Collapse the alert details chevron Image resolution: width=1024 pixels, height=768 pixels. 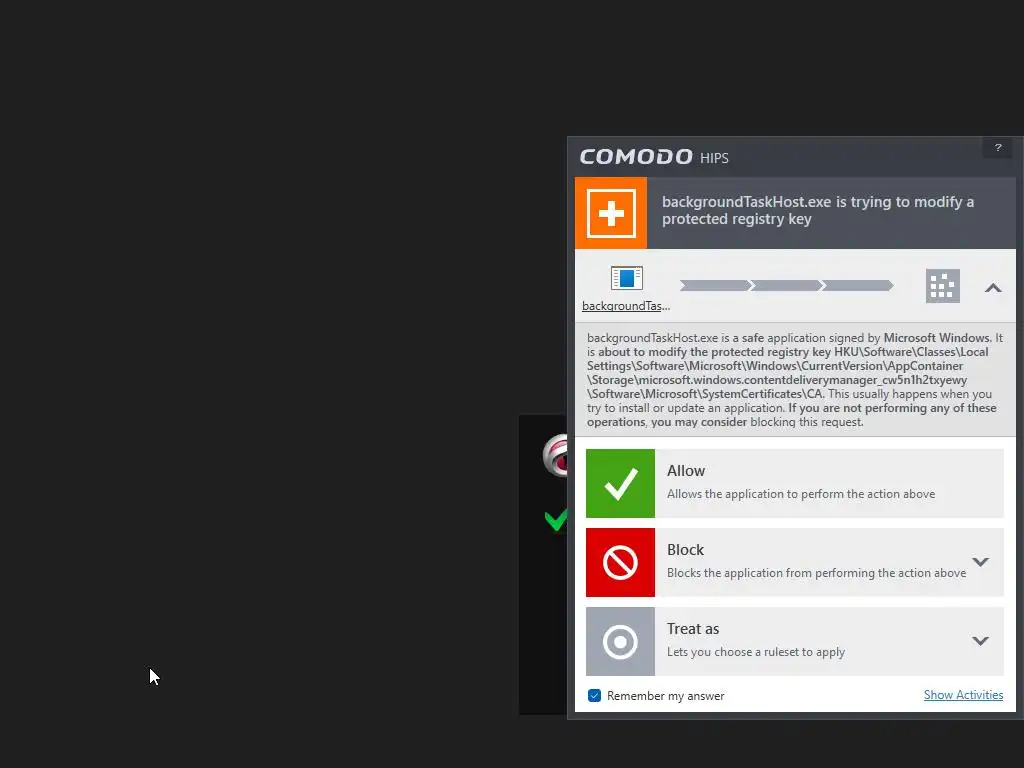(x=993, y=287)
